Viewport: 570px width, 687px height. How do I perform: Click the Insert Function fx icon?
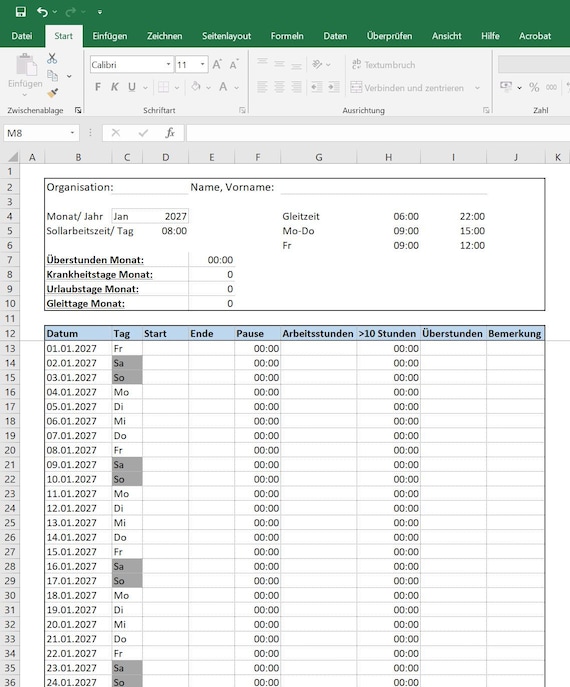coord(170,133)
